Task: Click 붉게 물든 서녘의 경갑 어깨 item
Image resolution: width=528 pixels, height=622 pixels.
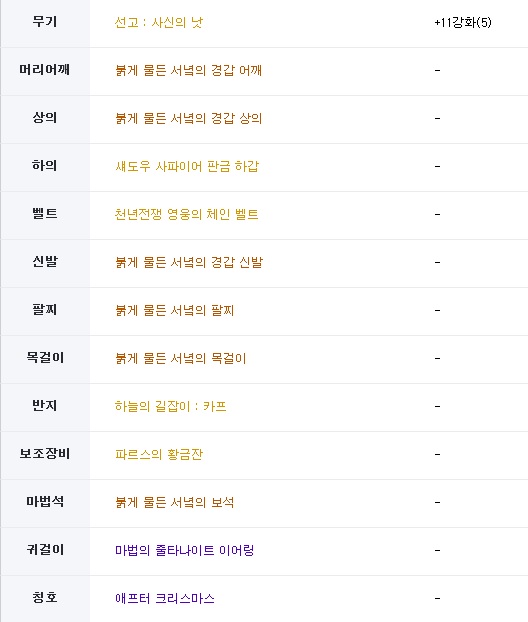Action: 188,70
